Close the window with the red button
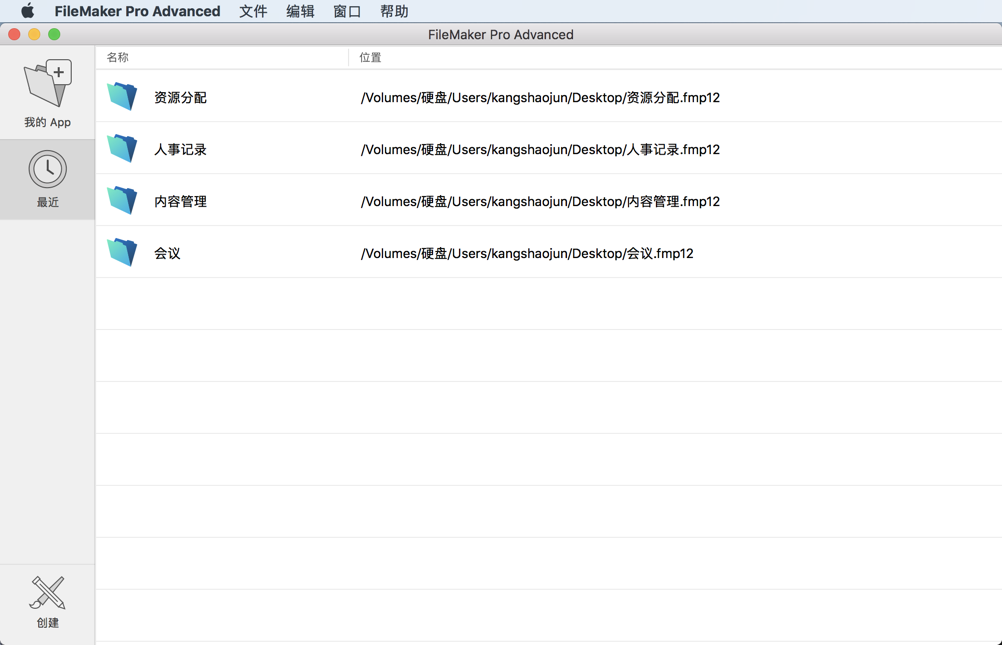 (14, 35)
